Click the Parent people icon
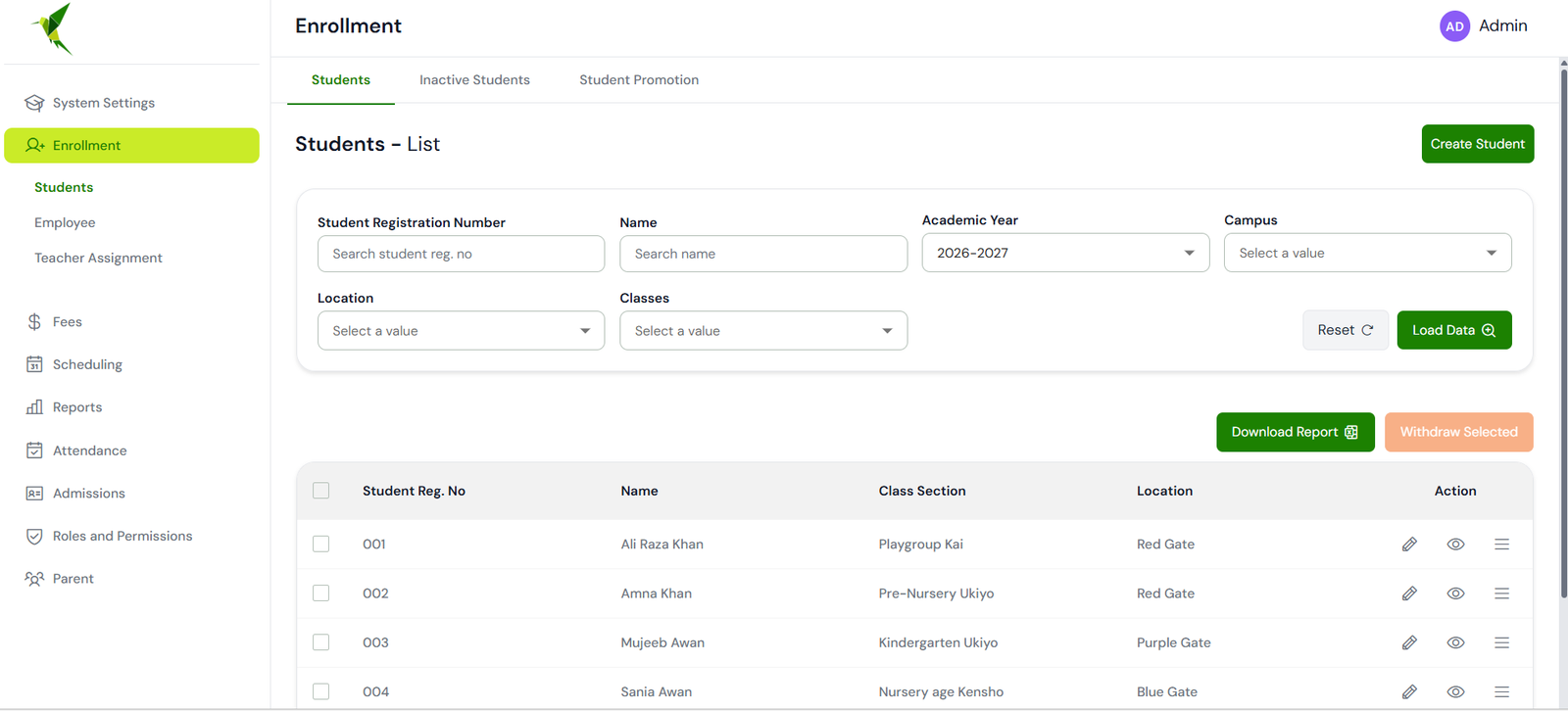Image resolution: width=1568 pixels, height=711 pixels. (x=34, y=579)
